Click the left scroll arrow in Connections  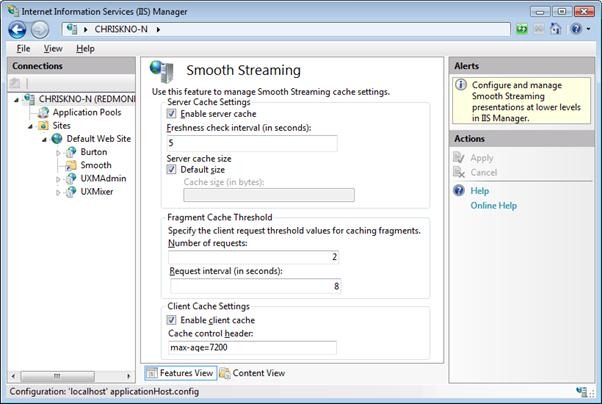[13, 376]
